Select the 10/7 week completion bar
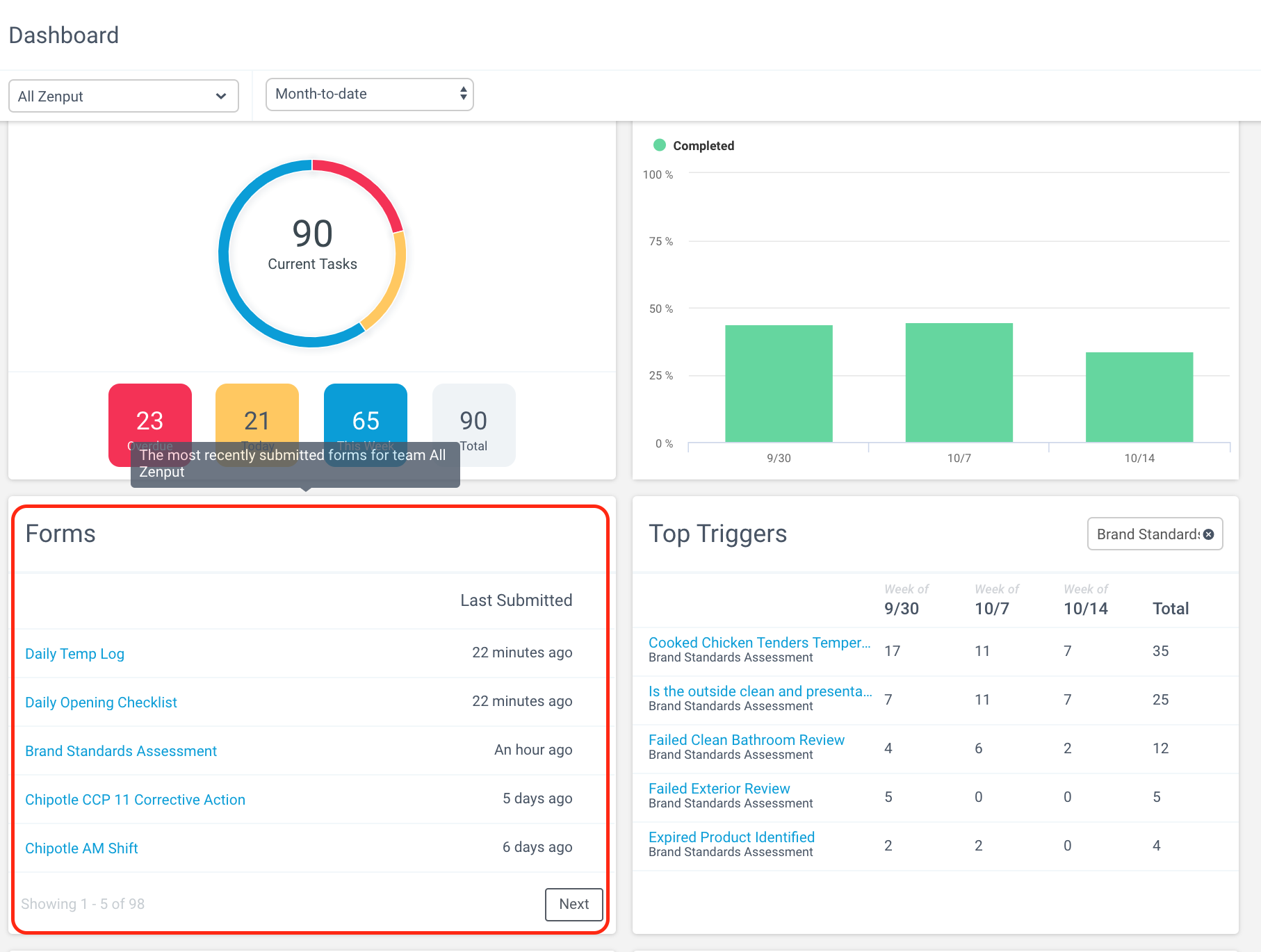This screenshot has width=1261, height=952. pos(959,382)
